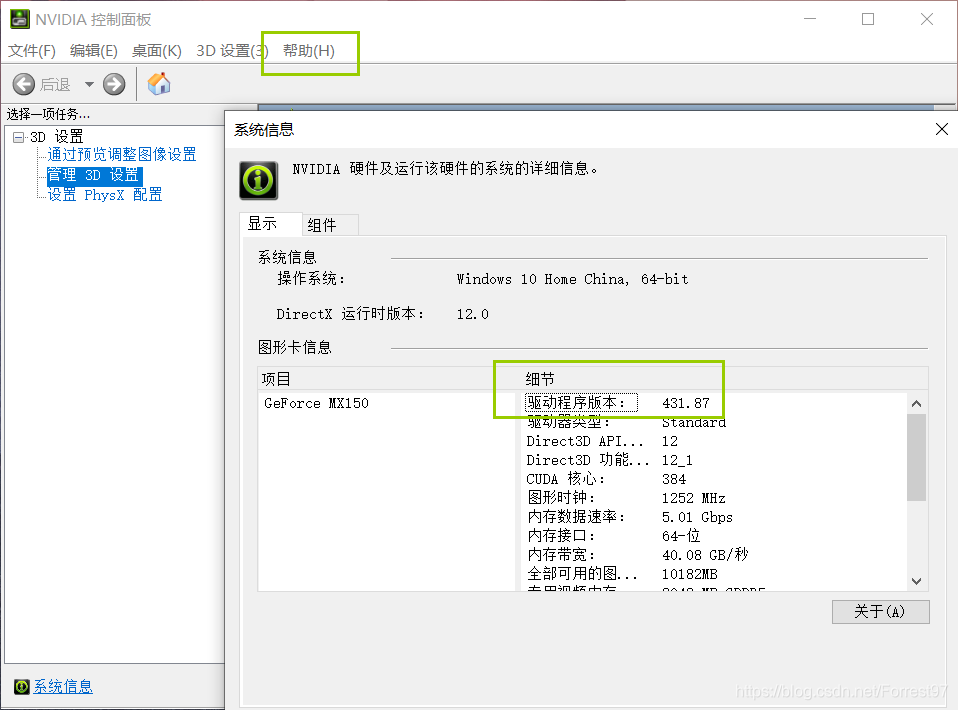
Task: Select the 图形时钟 row
Action: coord(626,498)
